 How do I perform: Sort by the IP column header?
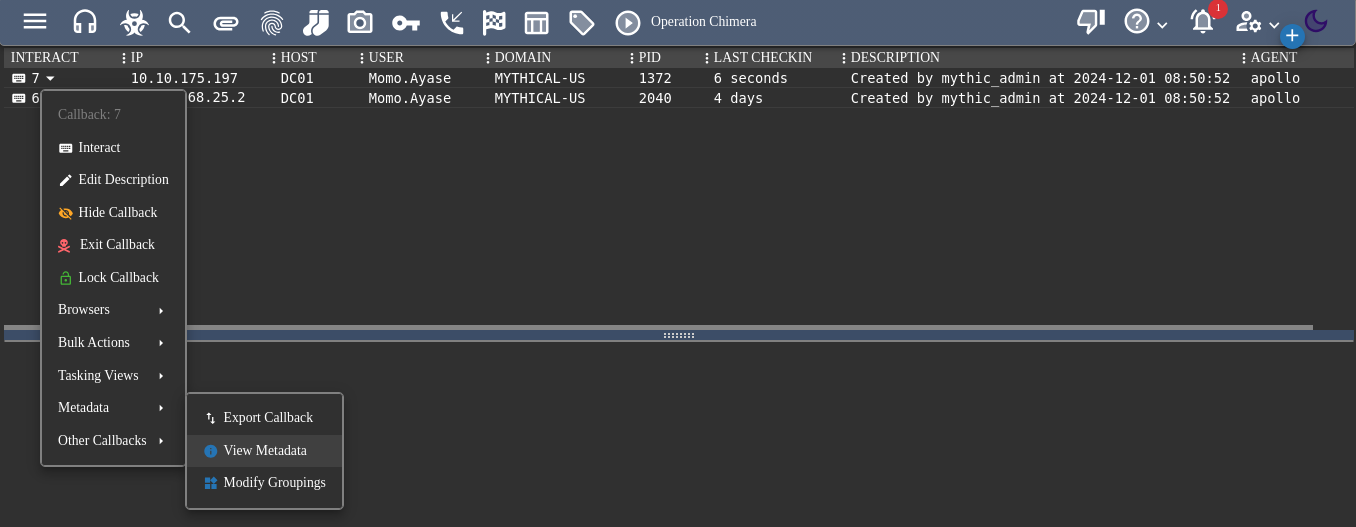pyautogui.click(x=137, y=58)
